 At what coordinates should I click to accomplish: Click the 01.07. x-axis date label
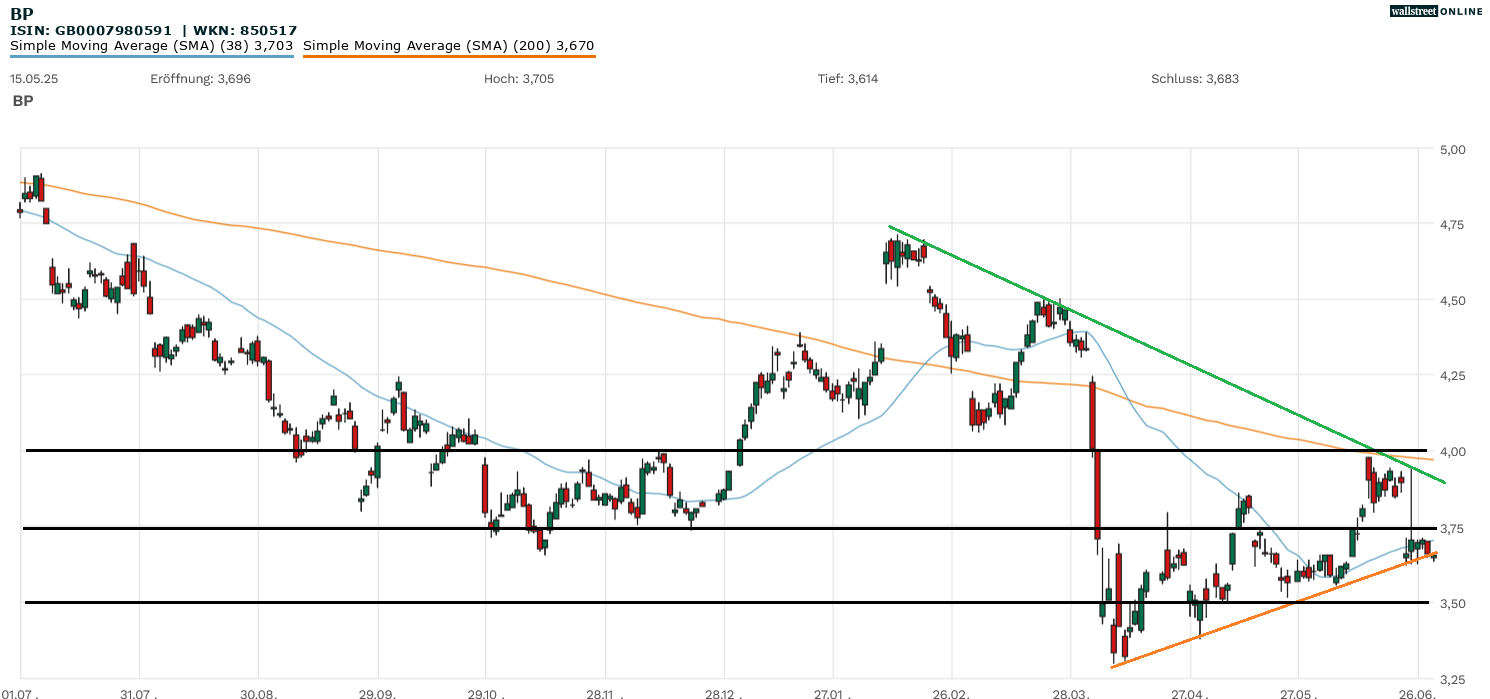21,692
